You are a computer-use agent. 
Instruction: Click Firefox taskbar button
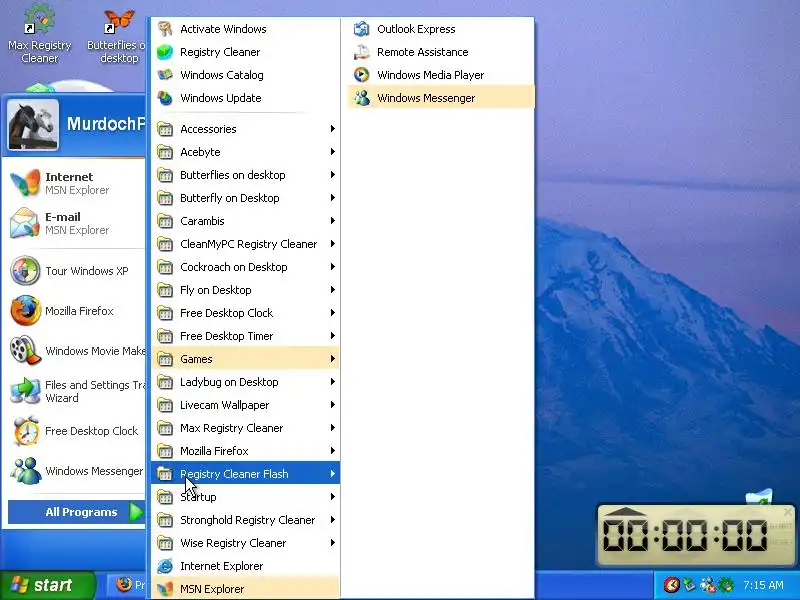(128, 585)
